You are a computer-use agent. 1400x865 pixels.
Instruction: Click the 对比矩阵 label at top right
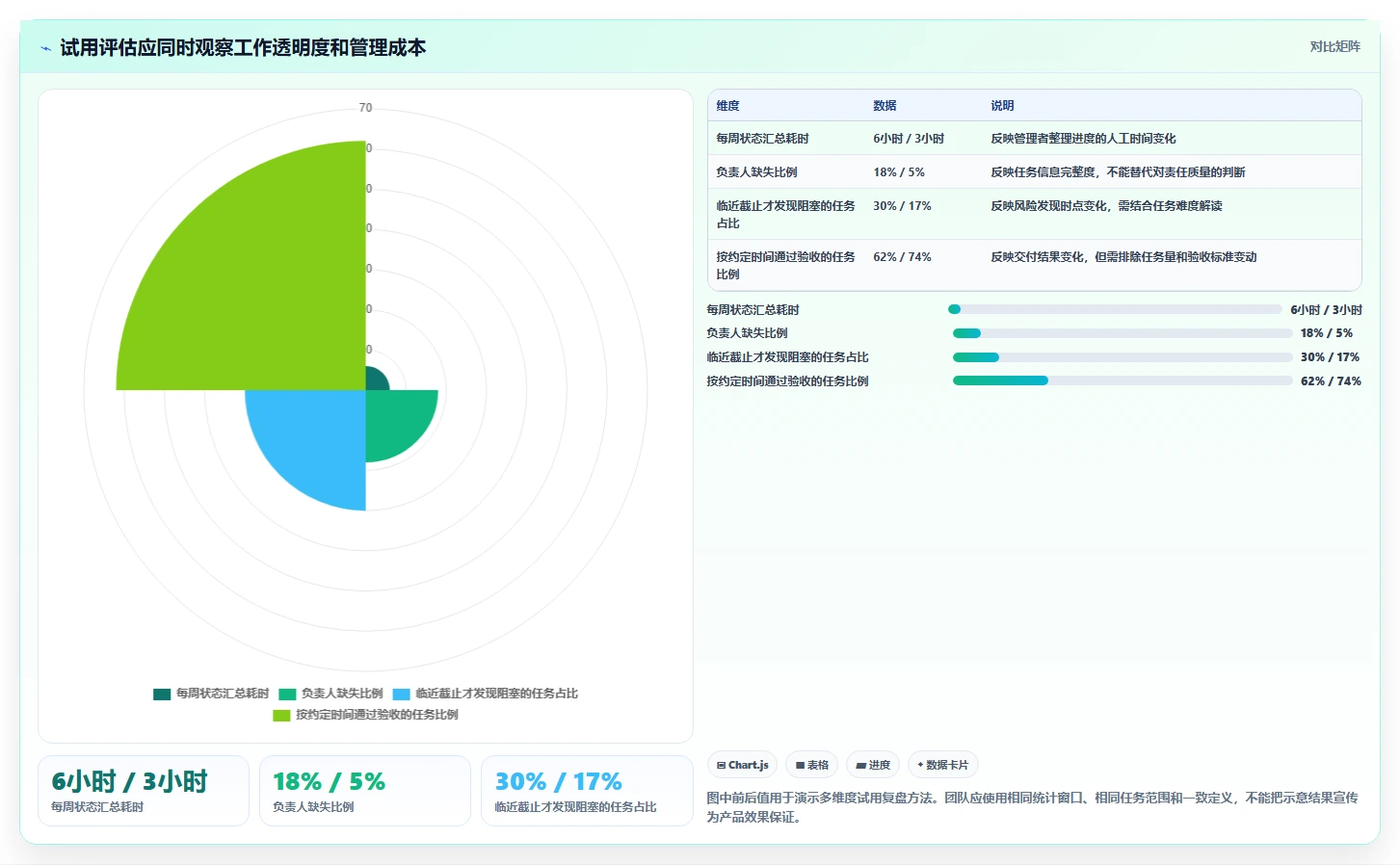(x=1334, y=46)
